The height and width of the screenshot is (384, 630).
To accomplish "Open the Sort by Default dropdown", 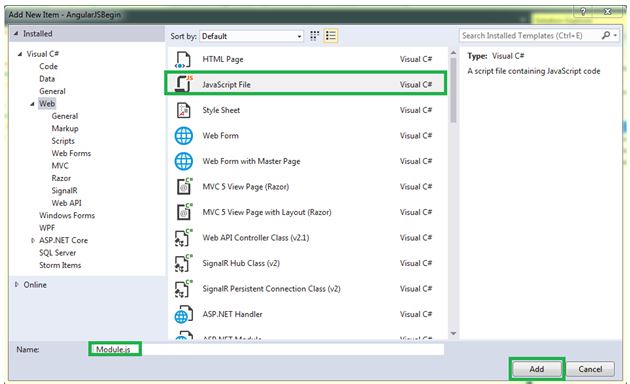I will click(252, 36).
